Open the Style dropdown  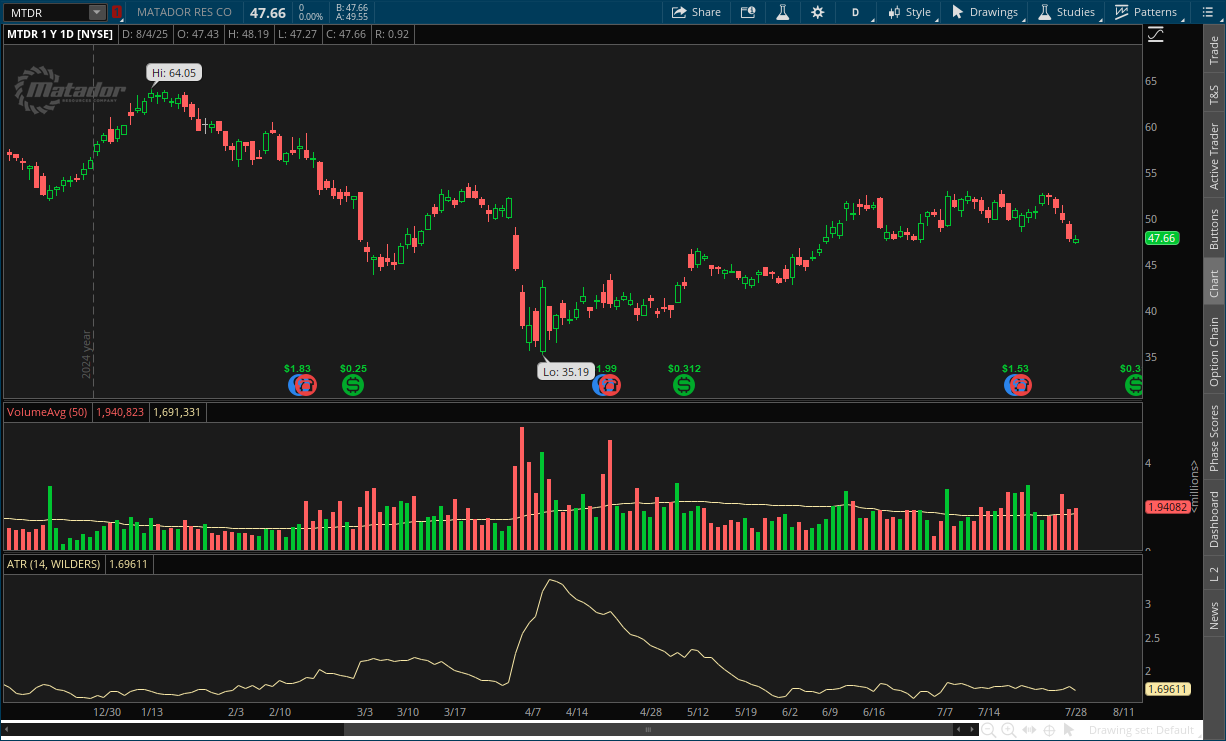click(x=910, y=12)
